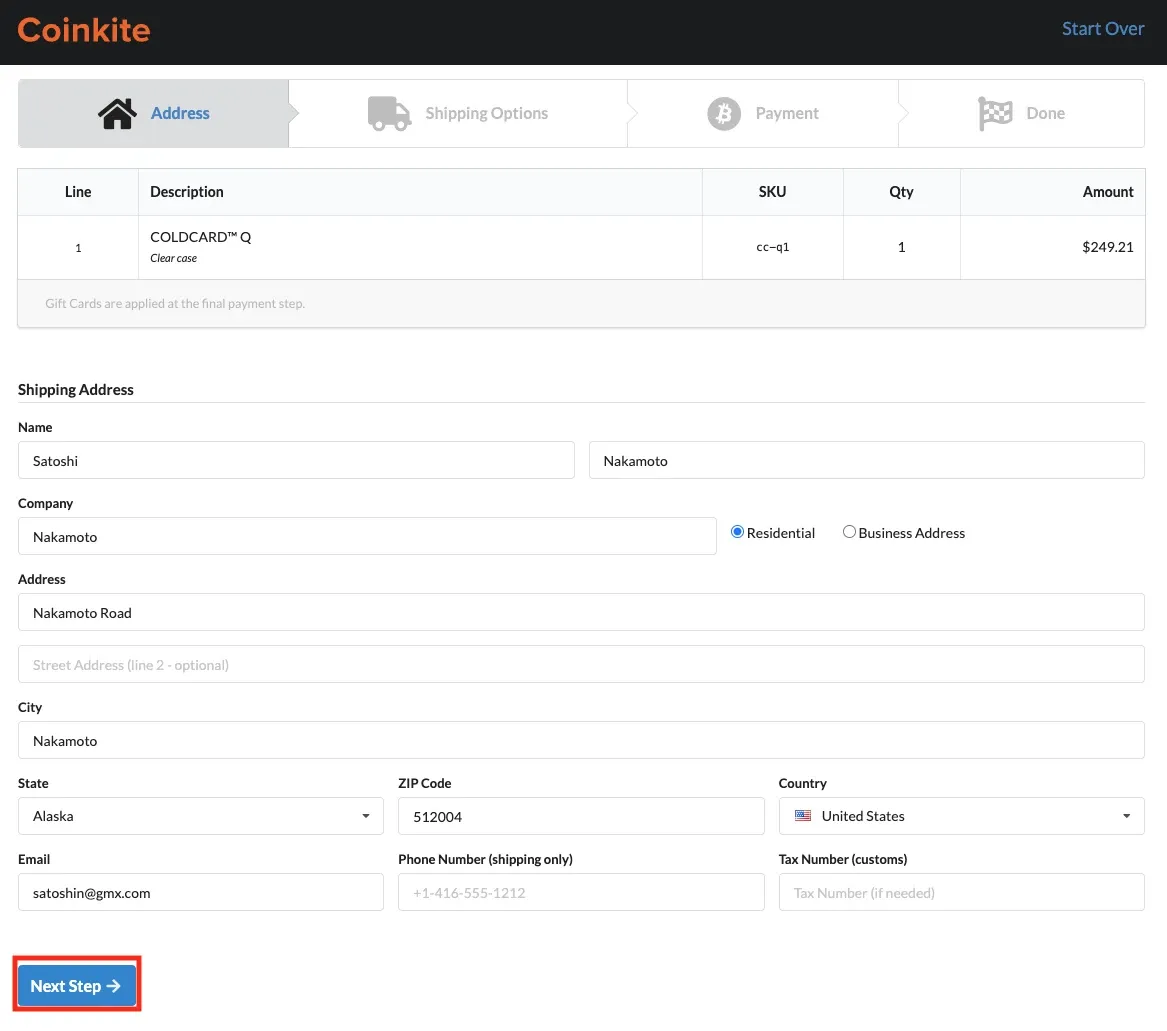The image size is (1167, 1031).
Task: Click the last name field with Nakamoto
Action: (866, 460)
